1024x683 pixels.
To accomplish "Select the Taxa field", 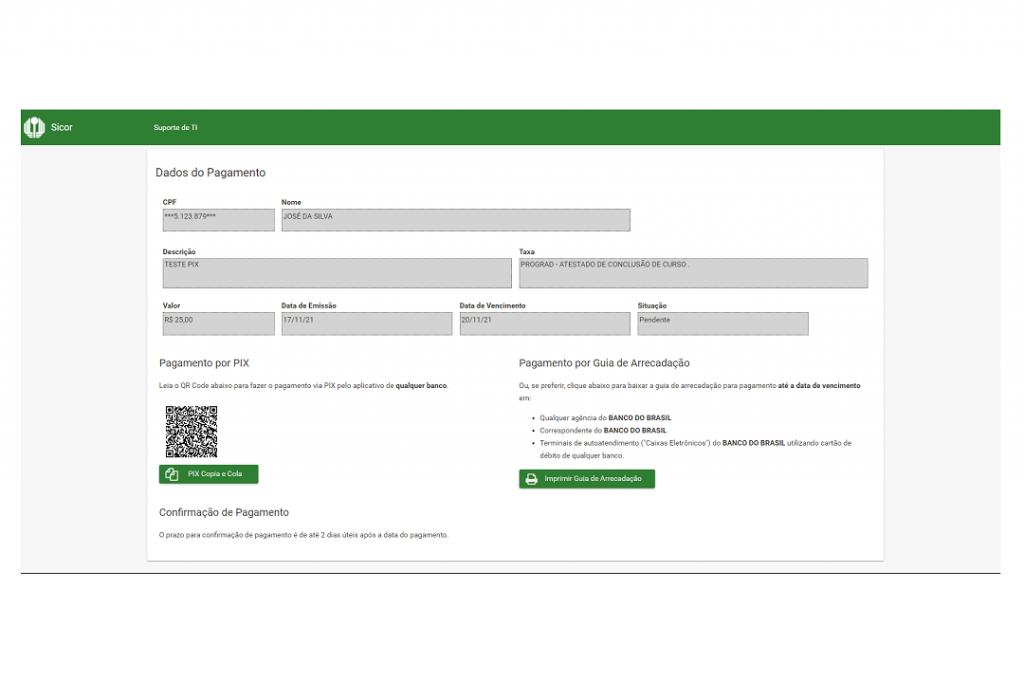I will click(x=692, y=273).
